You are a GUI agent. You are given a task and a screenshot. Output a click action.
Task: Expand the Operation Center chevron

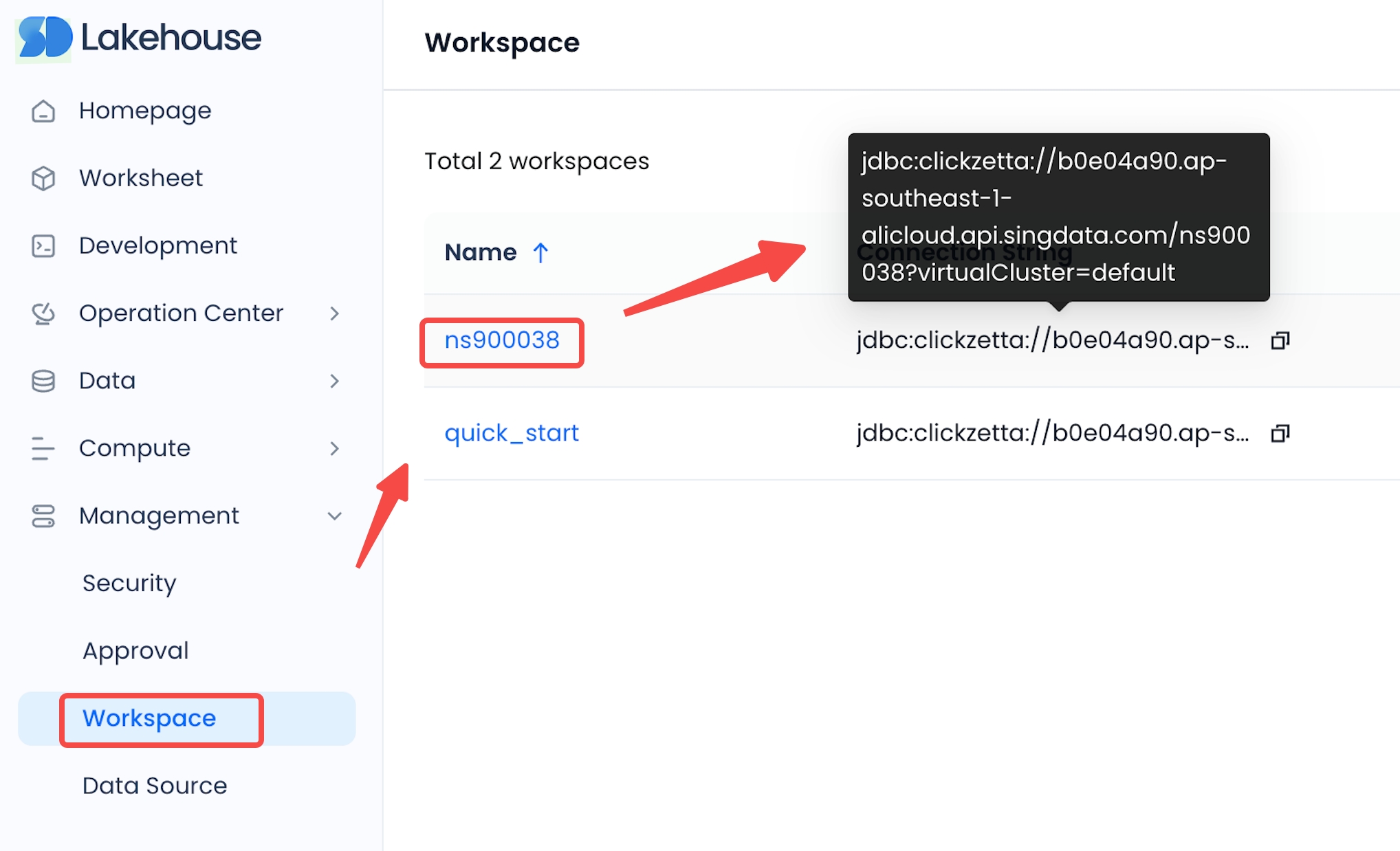click(335, 313)
